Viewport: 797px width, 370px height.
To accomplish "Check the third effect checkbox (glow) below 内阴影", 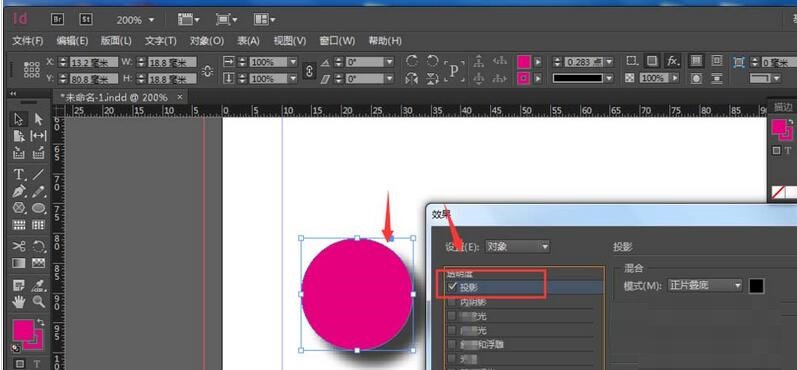I will coord(452,316).
